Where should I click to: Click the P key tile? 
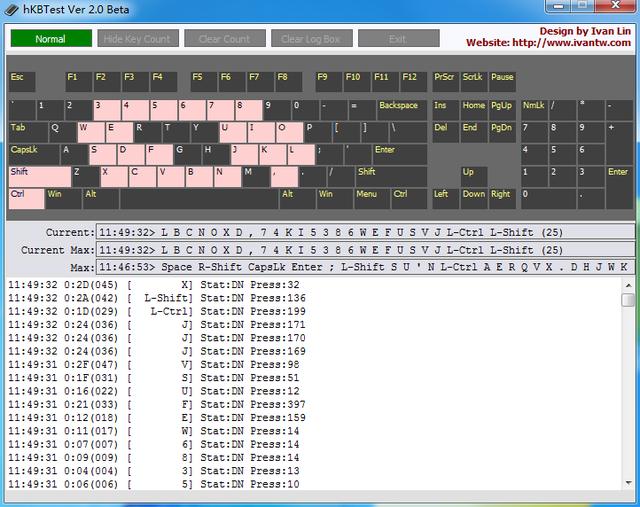point(318,132)
